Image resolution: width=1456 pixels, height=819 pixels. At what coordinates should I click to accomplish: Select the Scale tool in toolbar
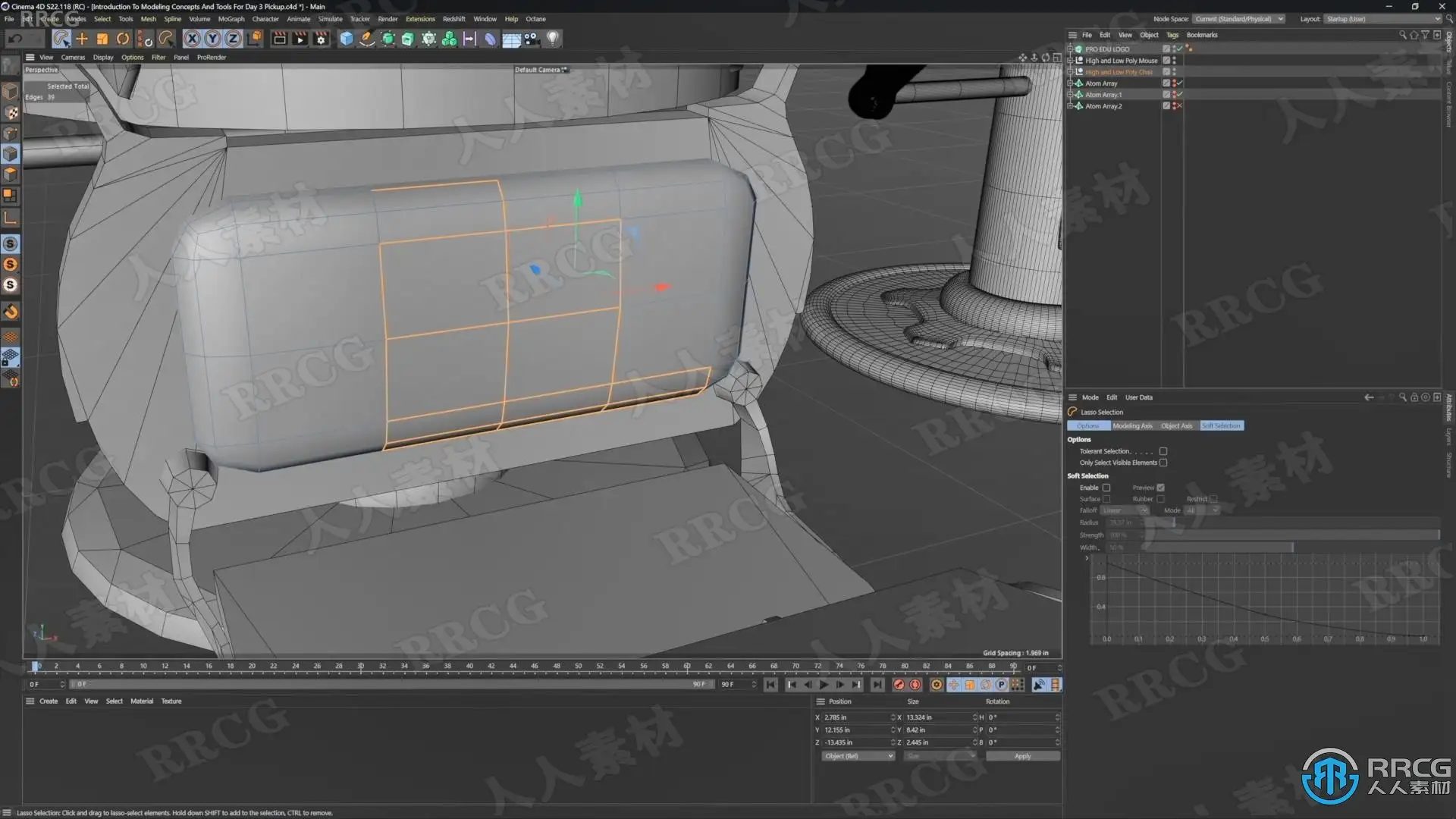[x=102, y=39]
